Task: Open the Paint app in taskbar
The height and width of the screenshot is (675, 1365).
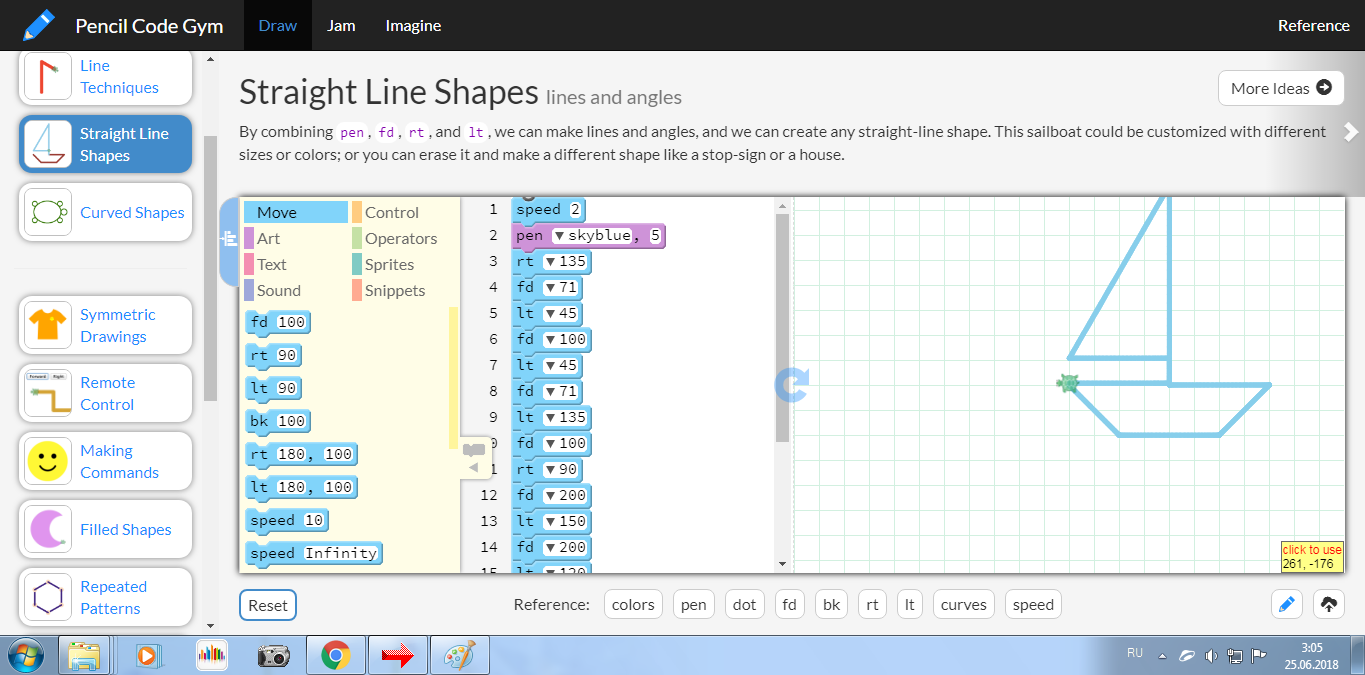Action: 459,656
